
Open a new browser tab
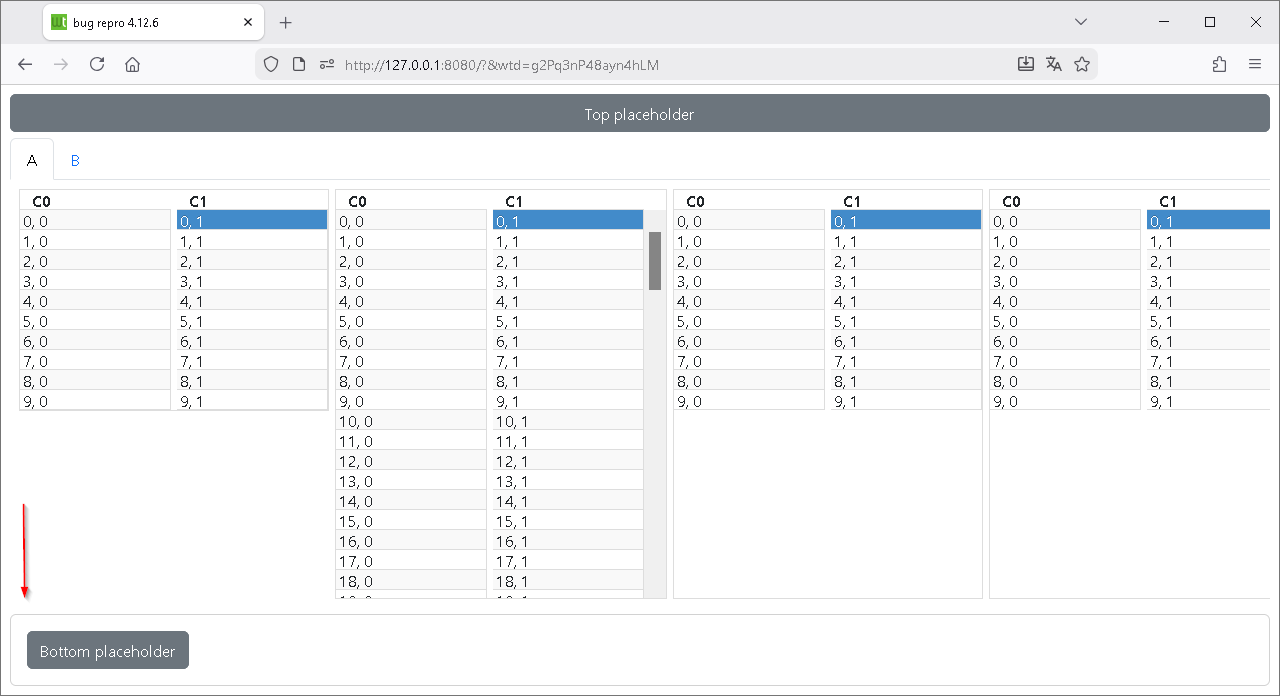(286, 22)
